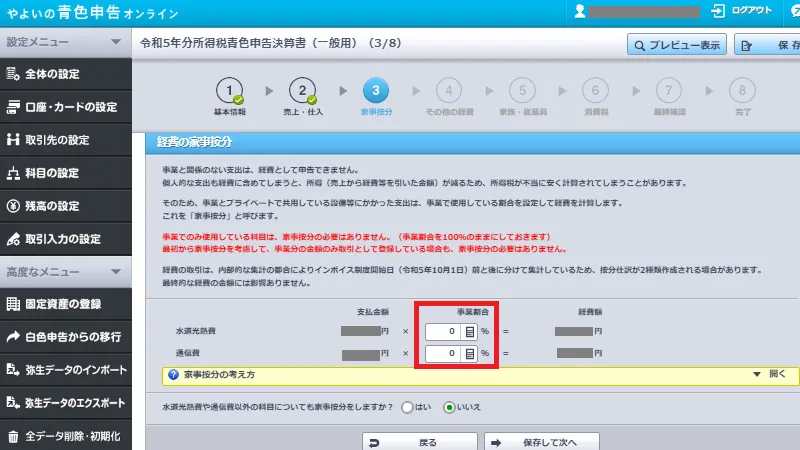Click the 水道光熱費 事業割合 percentage field
Viewport: 800px width, 450px height.
[x=442, y=332]
